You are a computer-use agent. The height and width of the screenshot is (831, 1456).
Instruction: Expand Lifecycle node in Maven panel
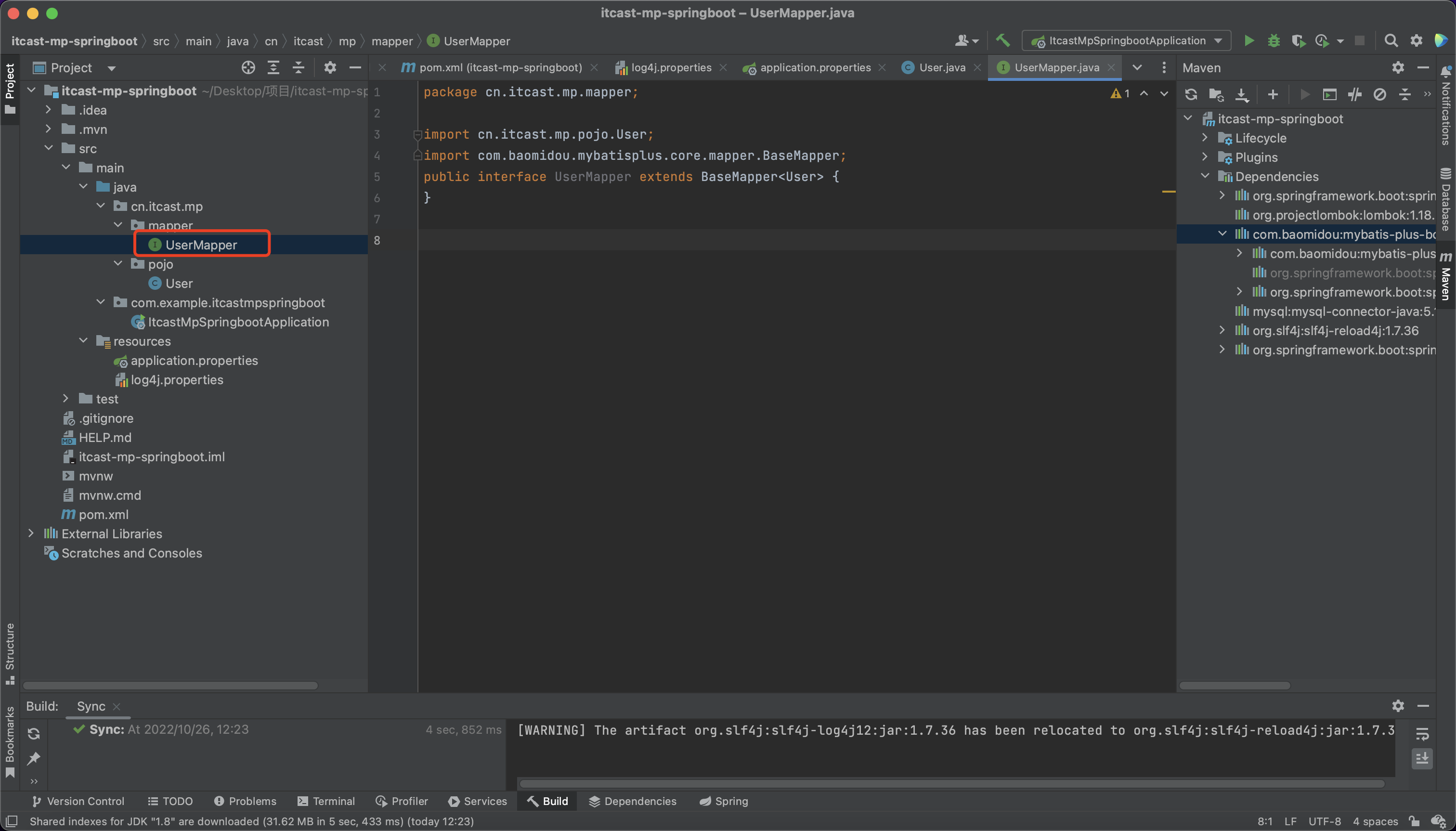pyautogui.click(x=1205, y=138)
